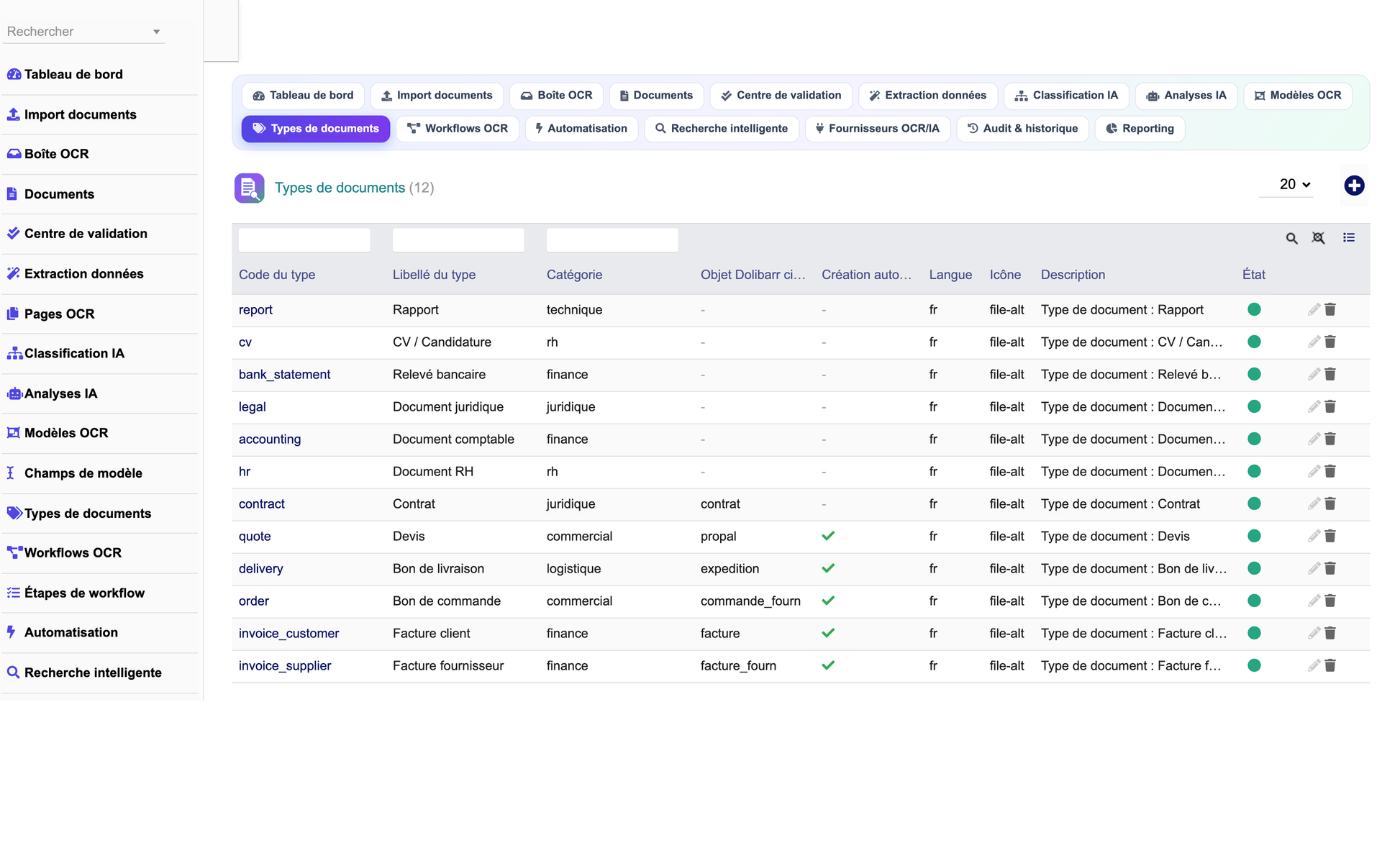Open the accounting type link
Viewport: 1400px width, 866px height.
270,439
